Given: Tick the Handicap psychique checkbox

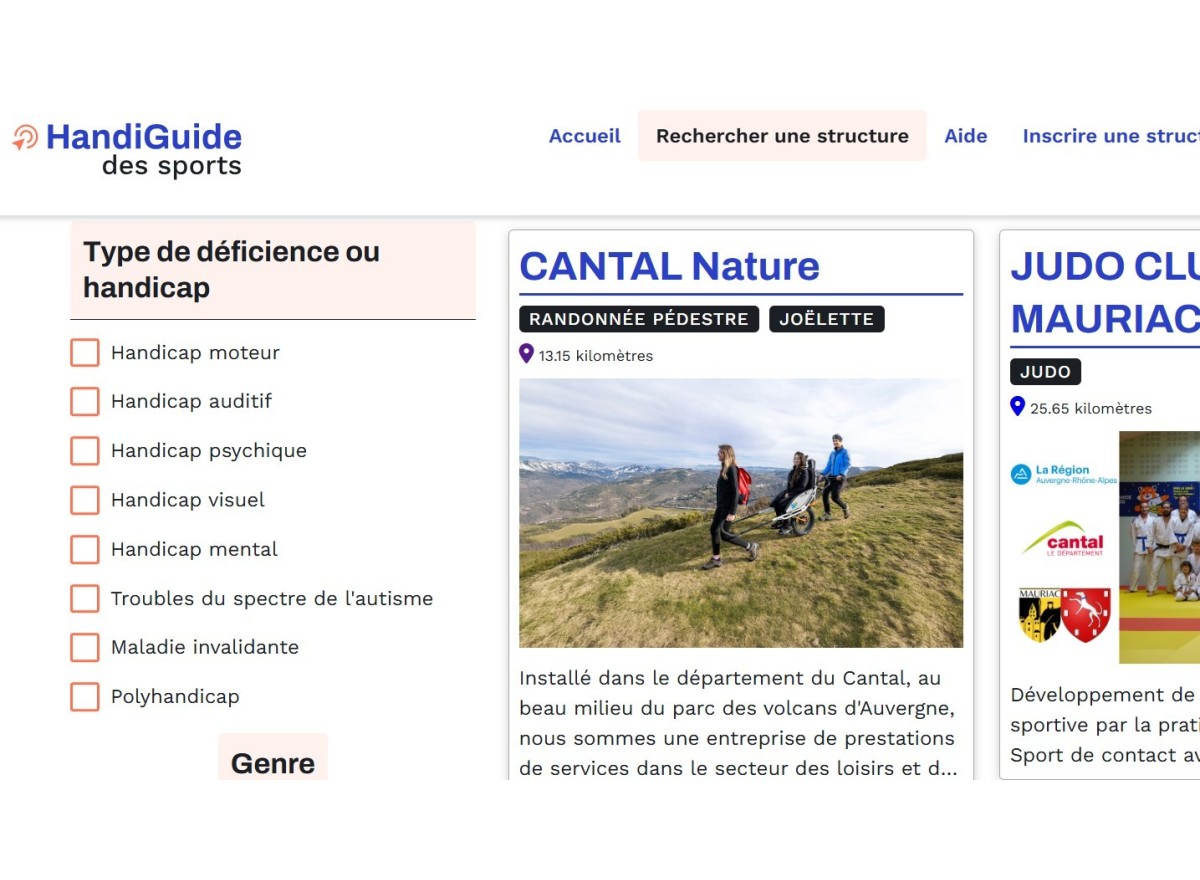Looking at the screenshot, I should 85,451.
